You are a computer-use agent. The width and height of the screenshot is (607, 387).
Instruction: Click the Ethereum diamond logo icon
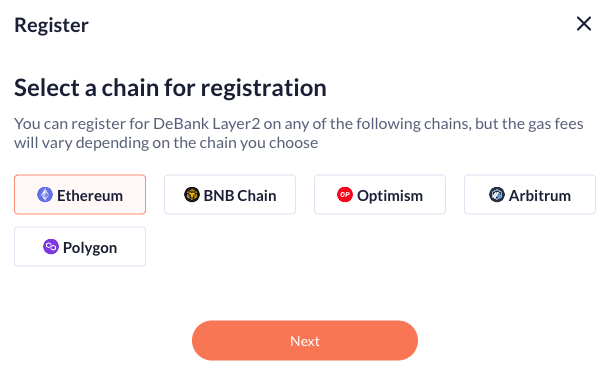(45, 195)
